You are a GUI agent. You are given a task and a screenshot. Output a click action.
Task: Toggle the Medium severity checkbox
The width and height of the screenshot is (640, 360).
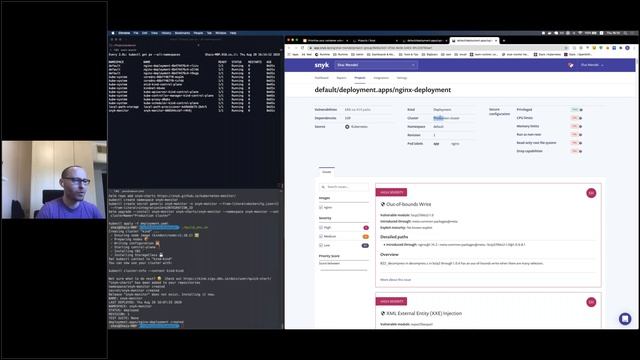(321, 236)
